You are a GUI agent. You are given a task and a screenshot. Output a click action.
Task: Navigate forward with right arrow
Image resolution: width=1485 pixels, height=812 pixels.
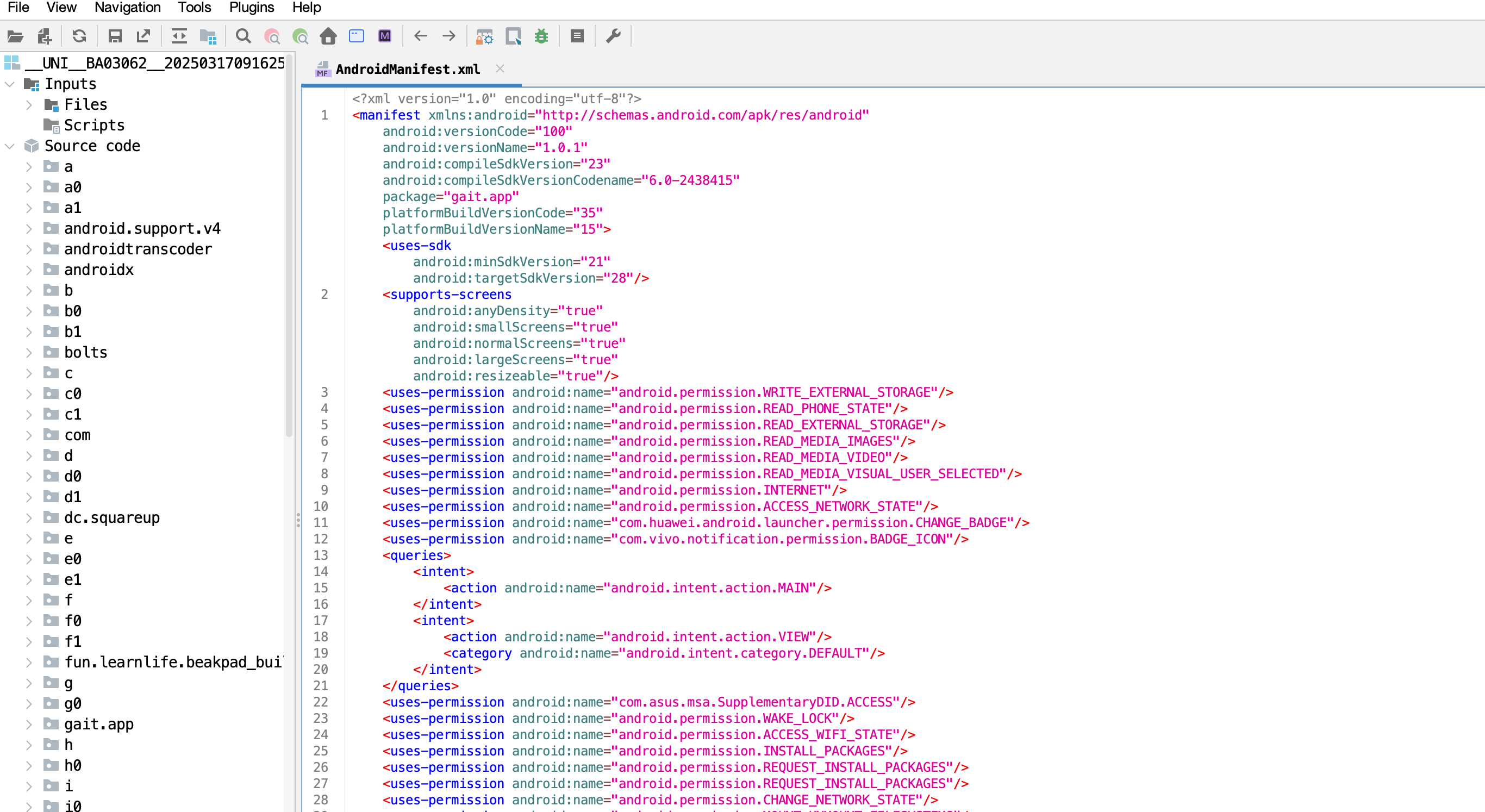coord(449,36)
